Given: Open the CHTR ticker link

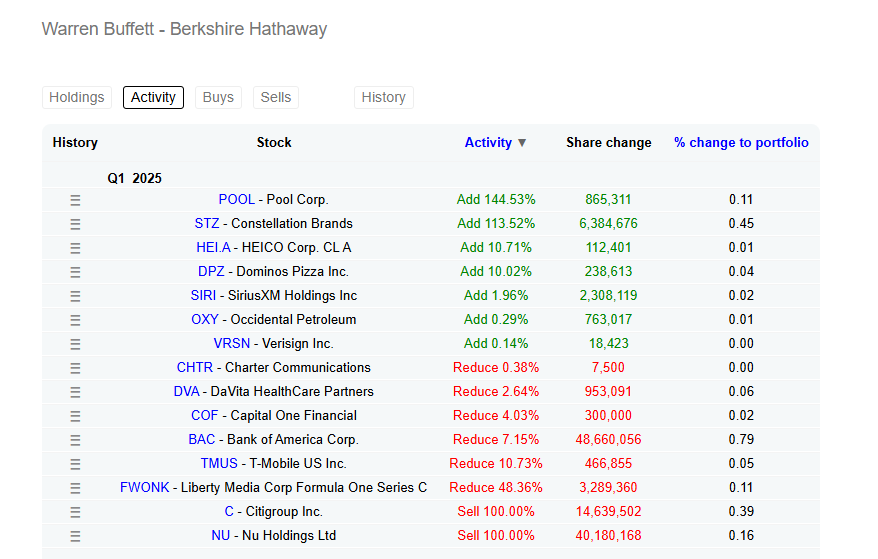Looking at the screenshot, I should 195,367.
